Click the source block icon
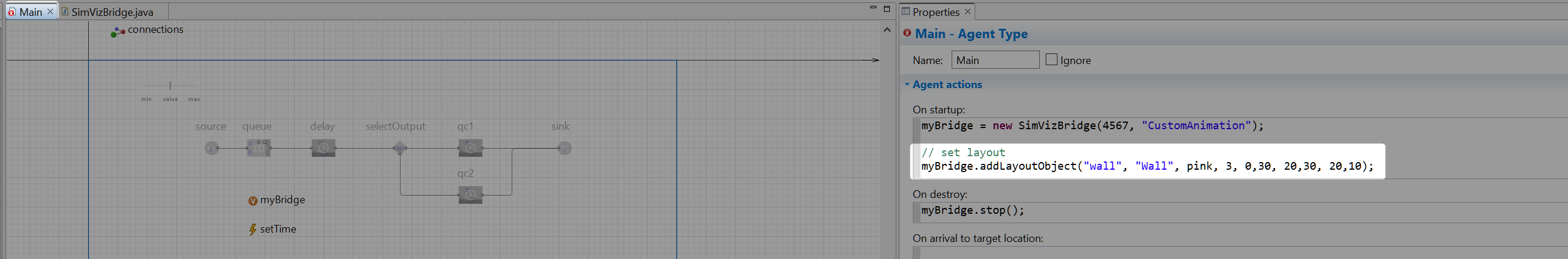This screenshot has width=1568, height=259. click(x=211, y=148)
